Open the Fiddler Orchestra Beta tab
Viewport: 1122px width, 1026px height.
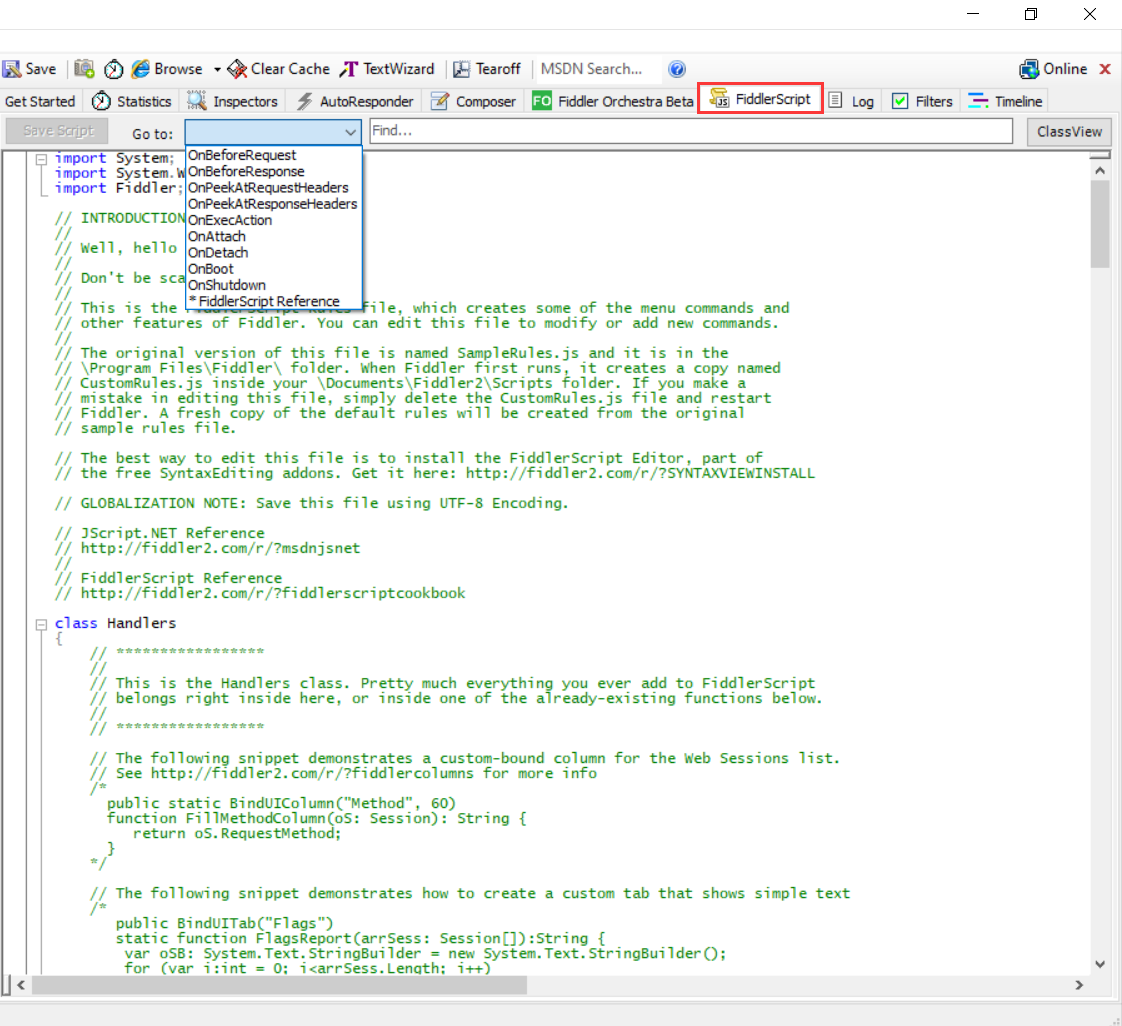(613, 102)
